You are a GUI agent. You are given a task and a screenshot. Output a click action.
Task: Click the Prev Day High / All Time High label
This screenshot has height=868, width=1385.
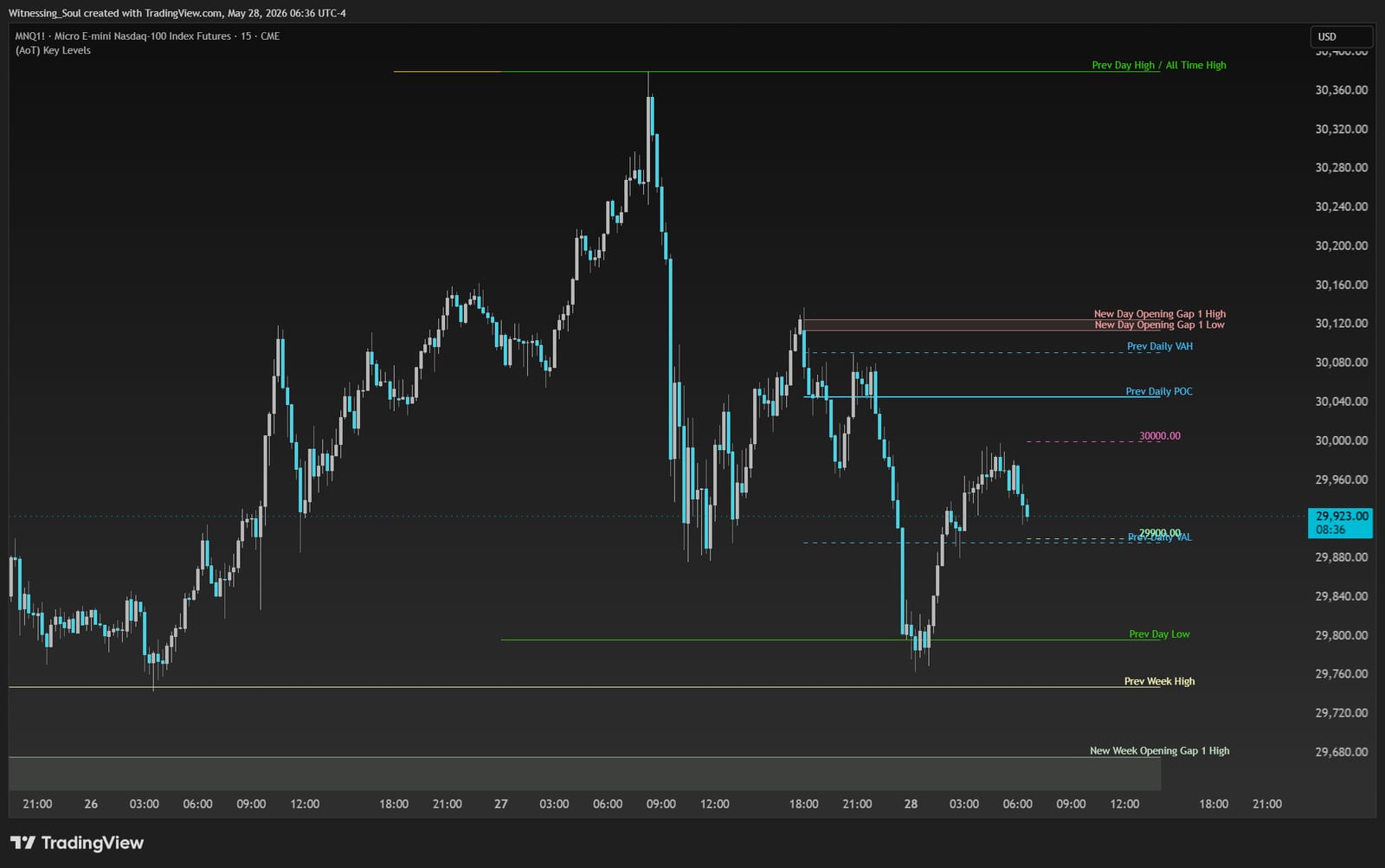(x=1159, y=65)
